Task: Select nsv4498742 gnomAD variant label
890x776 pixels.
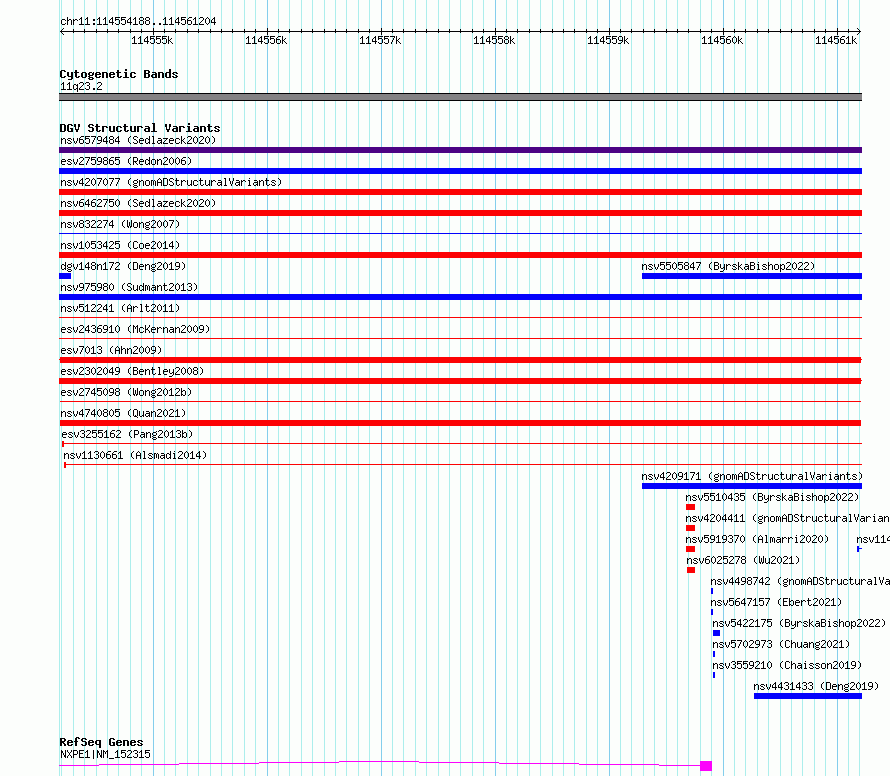Action: (x=800, y=581)
